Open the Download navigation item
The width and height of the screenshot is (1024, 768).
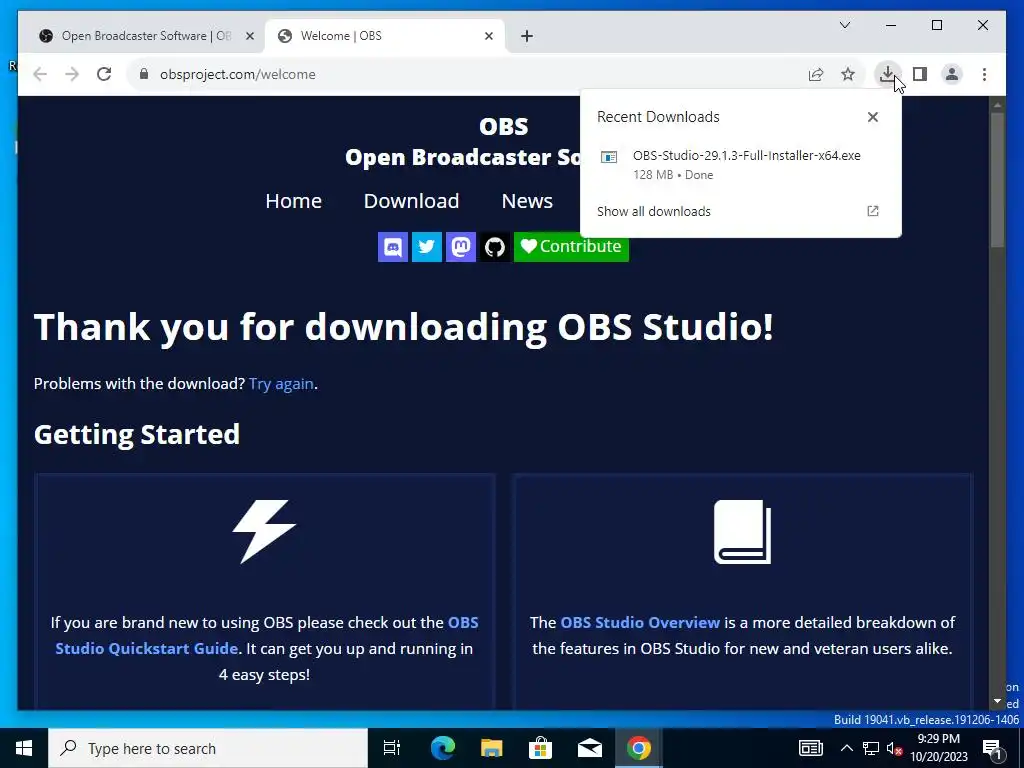pos(411,201)
